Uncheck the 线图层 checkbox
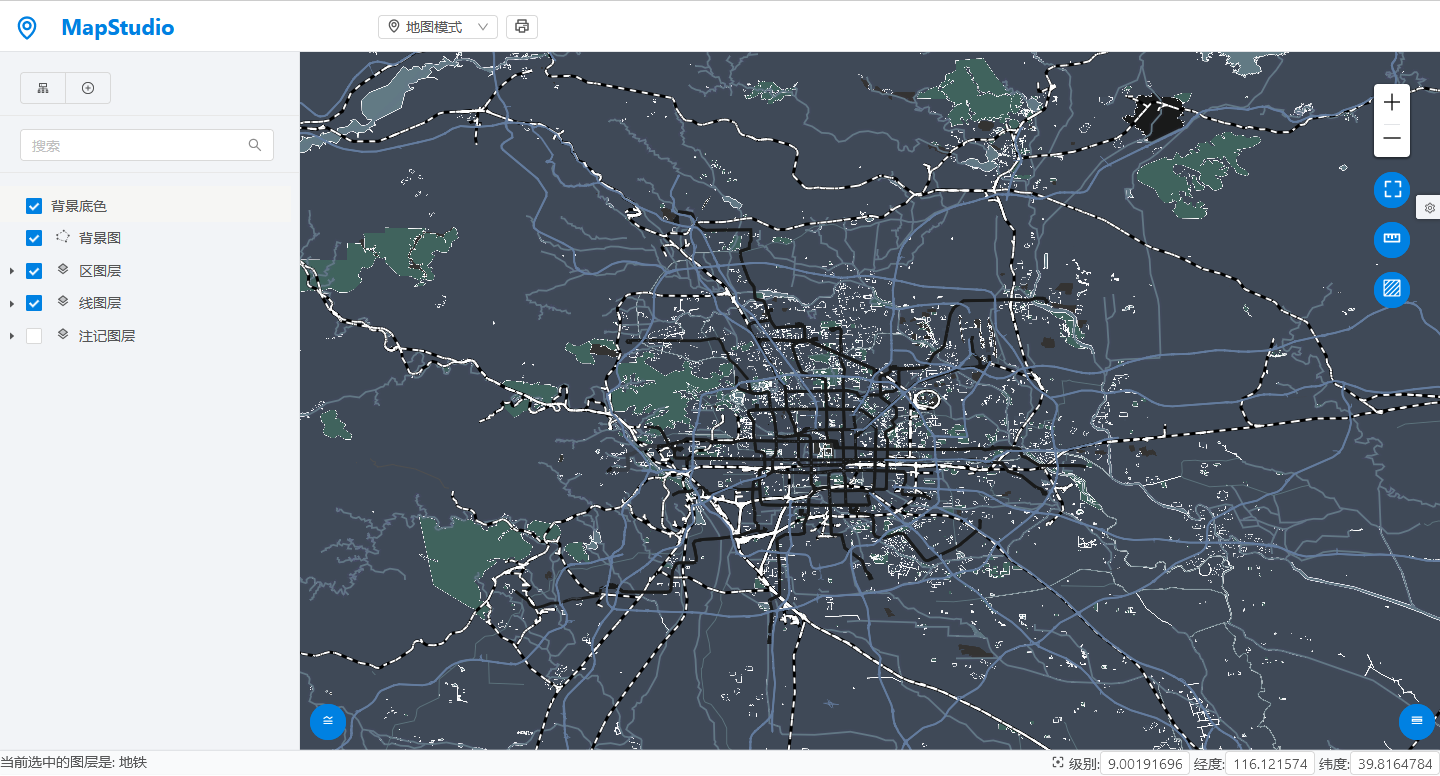Image resolution: width=1440 pixels, height=776 pixels. click(x=34, y=303)
